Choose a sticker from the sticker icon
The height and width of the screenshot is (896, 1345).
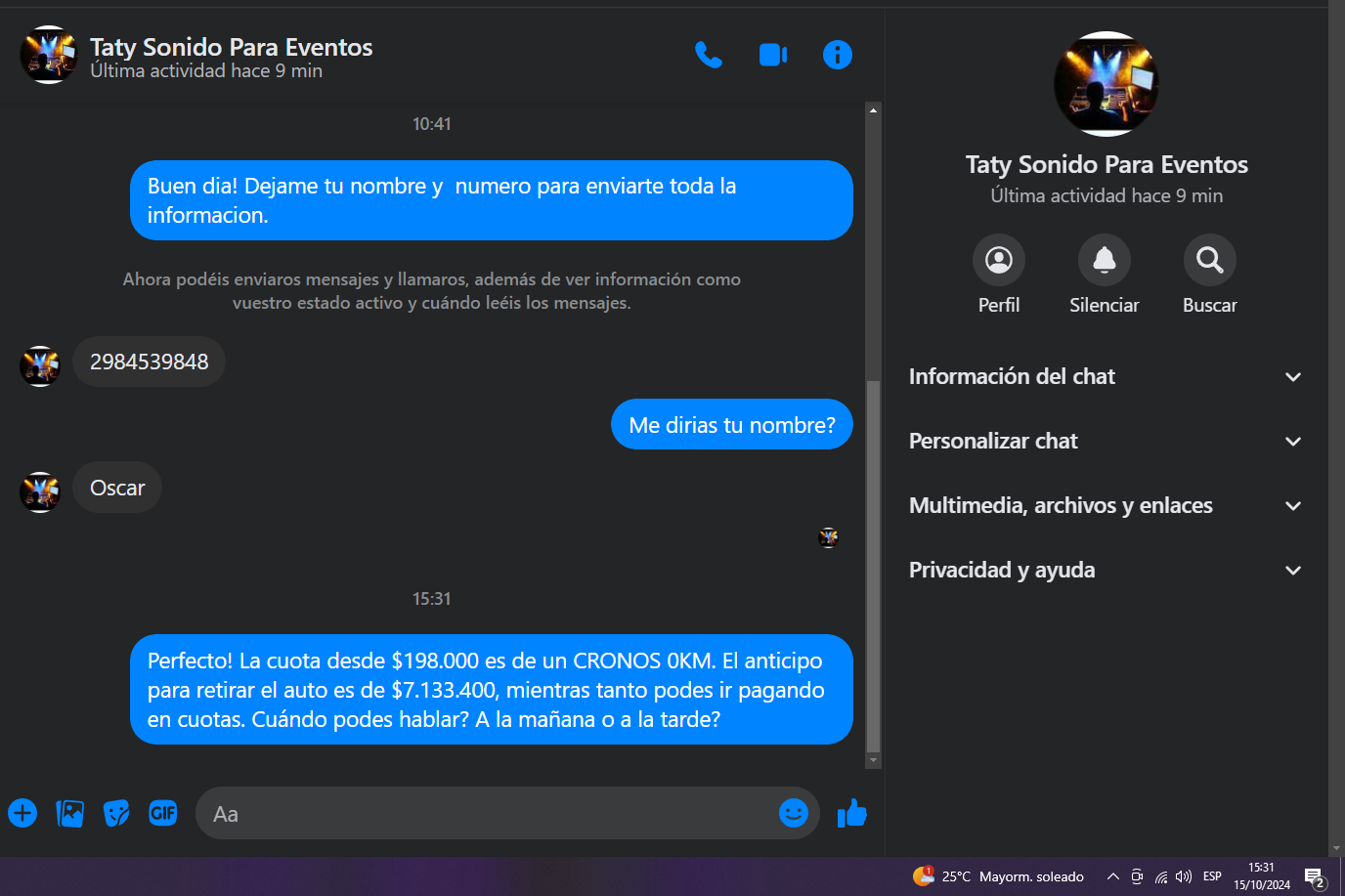coord(116,813)
